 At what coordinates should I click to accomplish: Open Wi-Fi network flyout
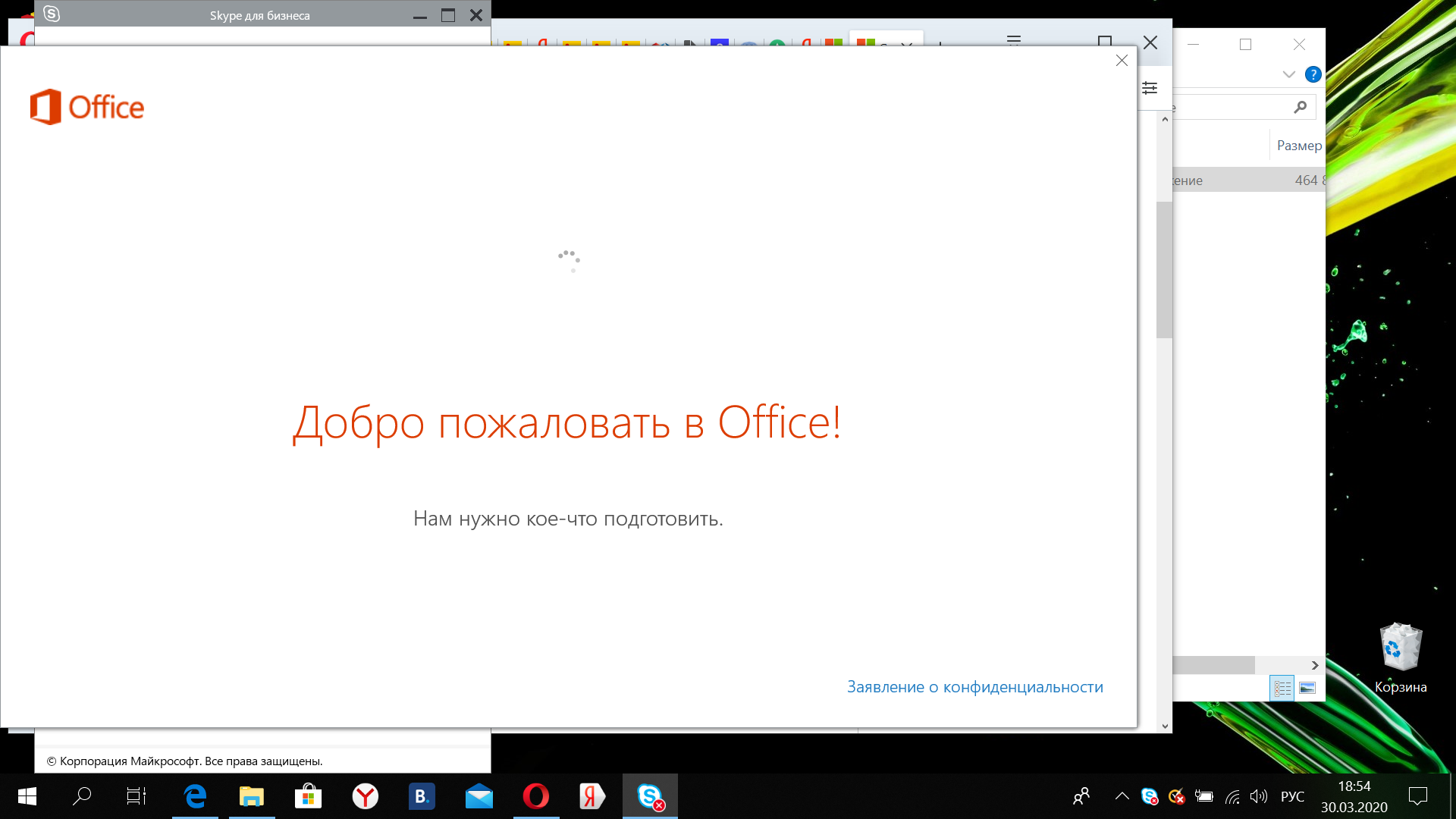pyautogui.click(x=1232, y=796)
